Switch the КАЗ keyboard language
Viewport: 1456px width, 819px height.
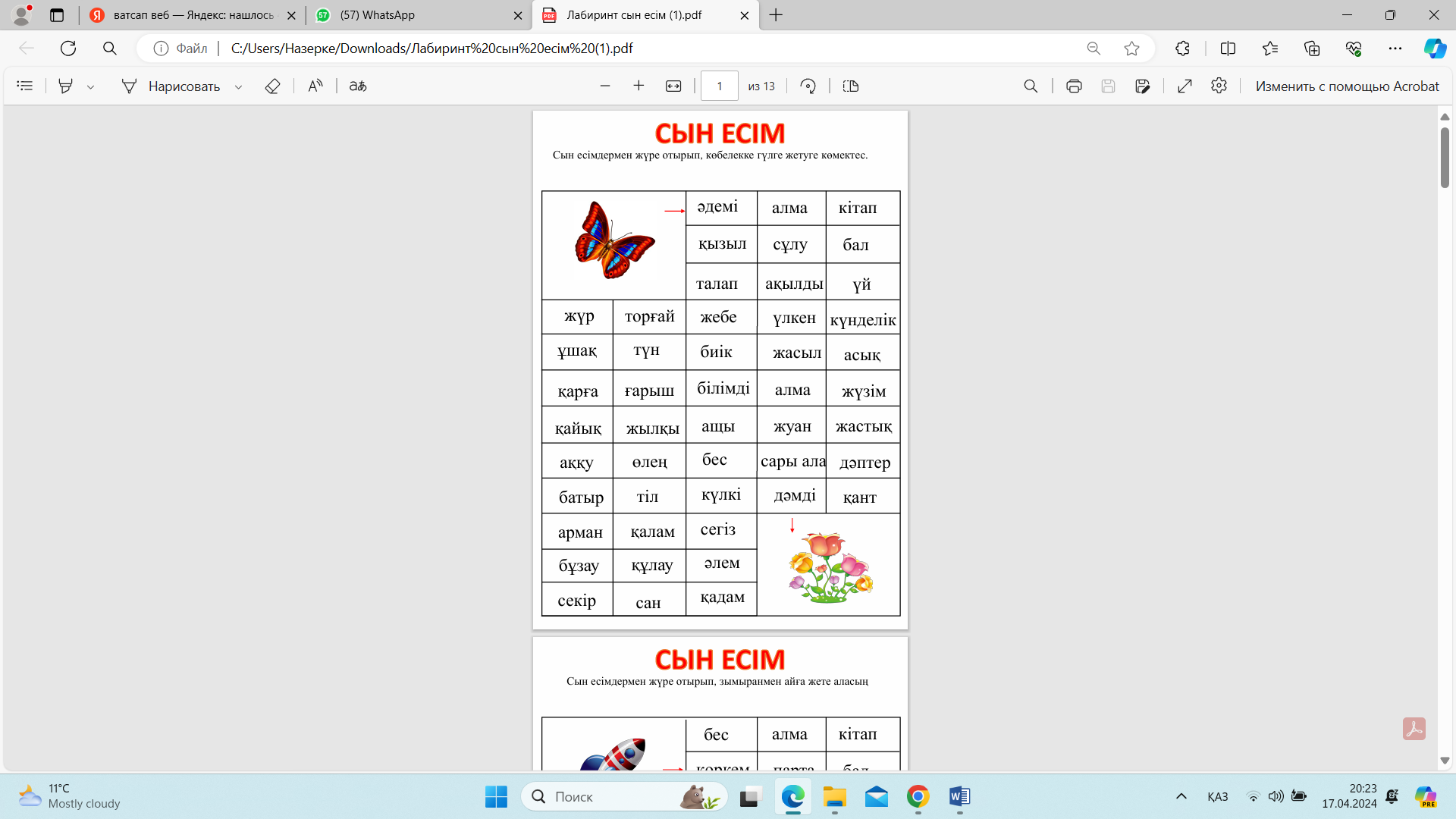[1217, 796]
